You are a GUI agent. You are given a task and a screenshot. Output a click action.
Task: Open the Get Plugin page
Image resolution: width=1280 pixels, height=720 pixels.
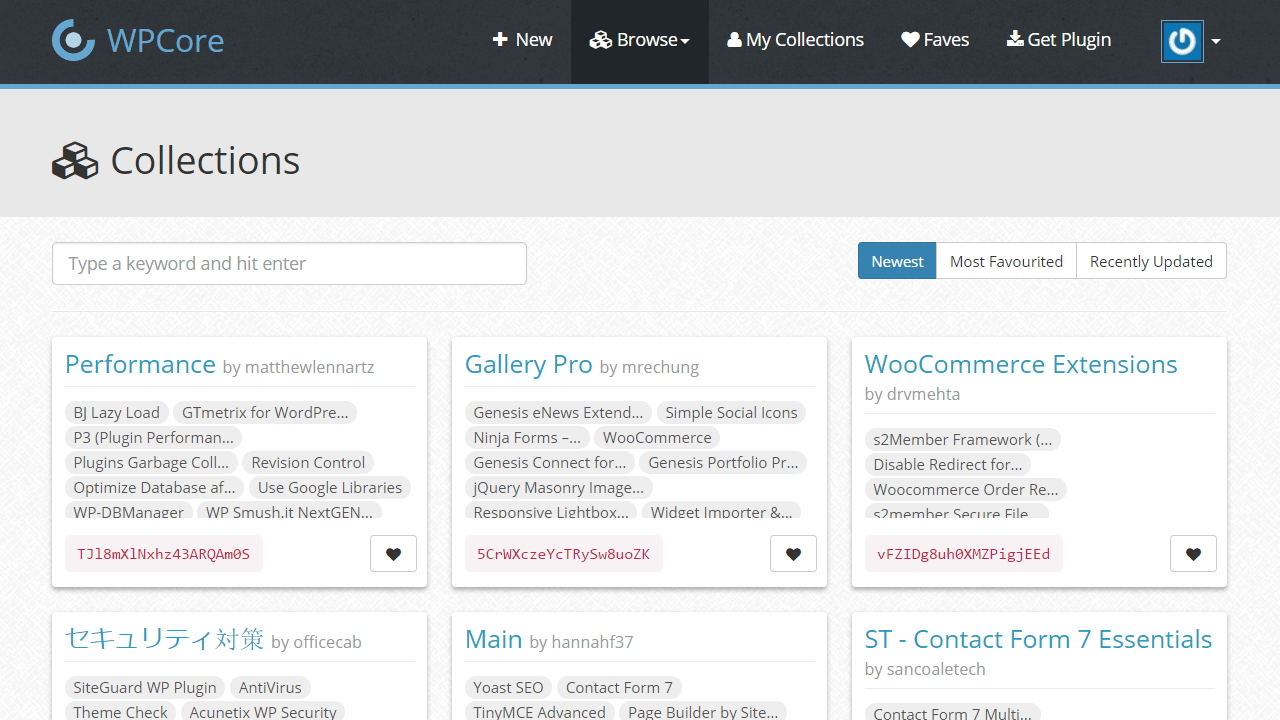pos(1059,40)
